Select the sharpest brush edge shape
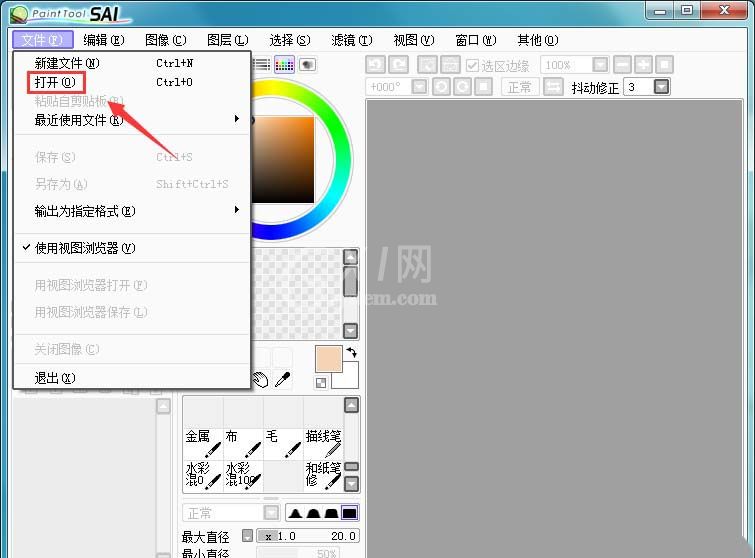The height and width of the screenshot is (558, 755). [x=296, y=513]
